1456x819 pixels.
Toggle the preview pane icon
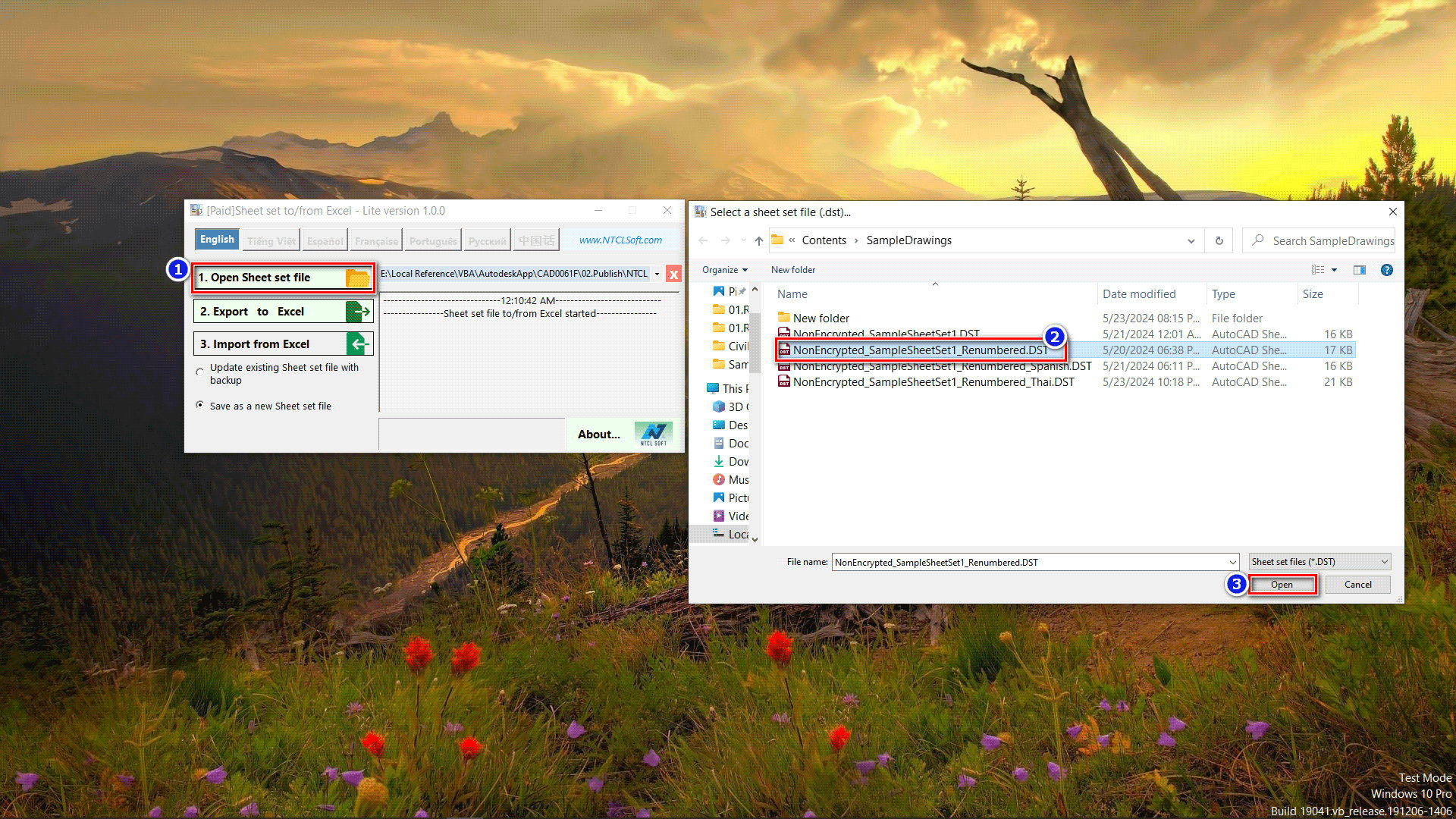point(1359,270)
